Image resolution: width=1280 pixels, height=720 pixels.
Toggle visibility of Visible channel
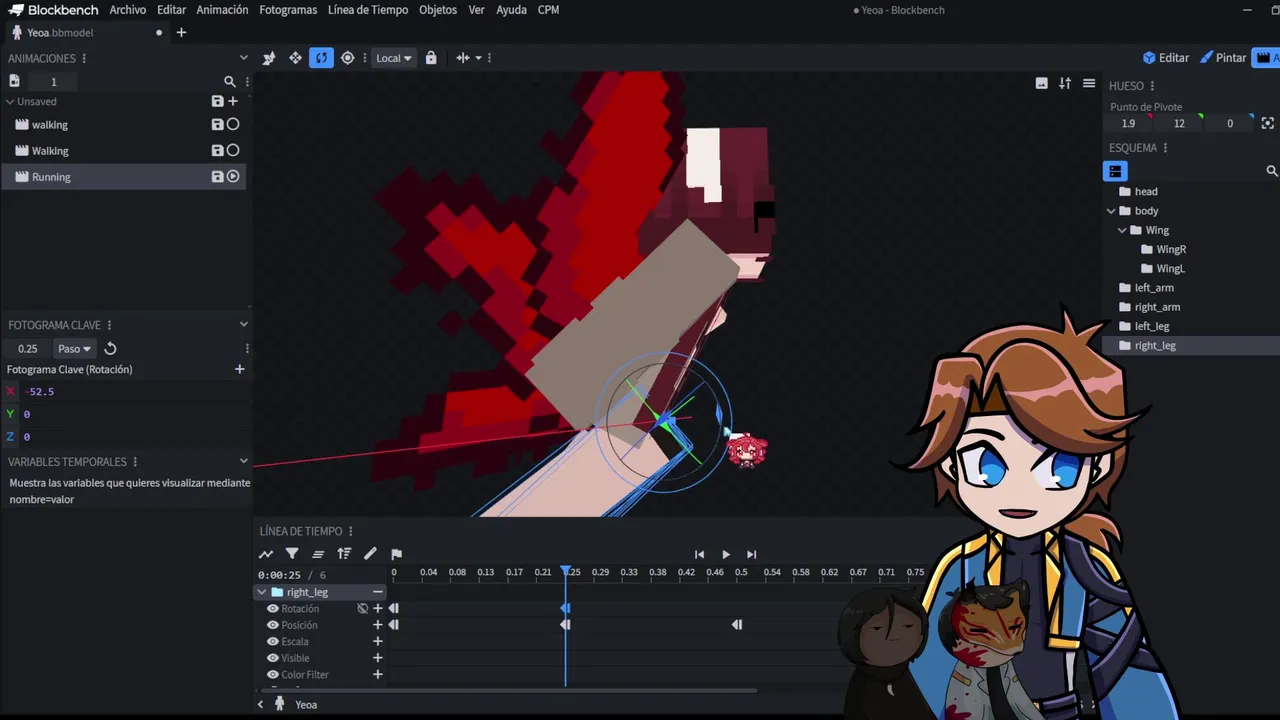click(272, 658)
